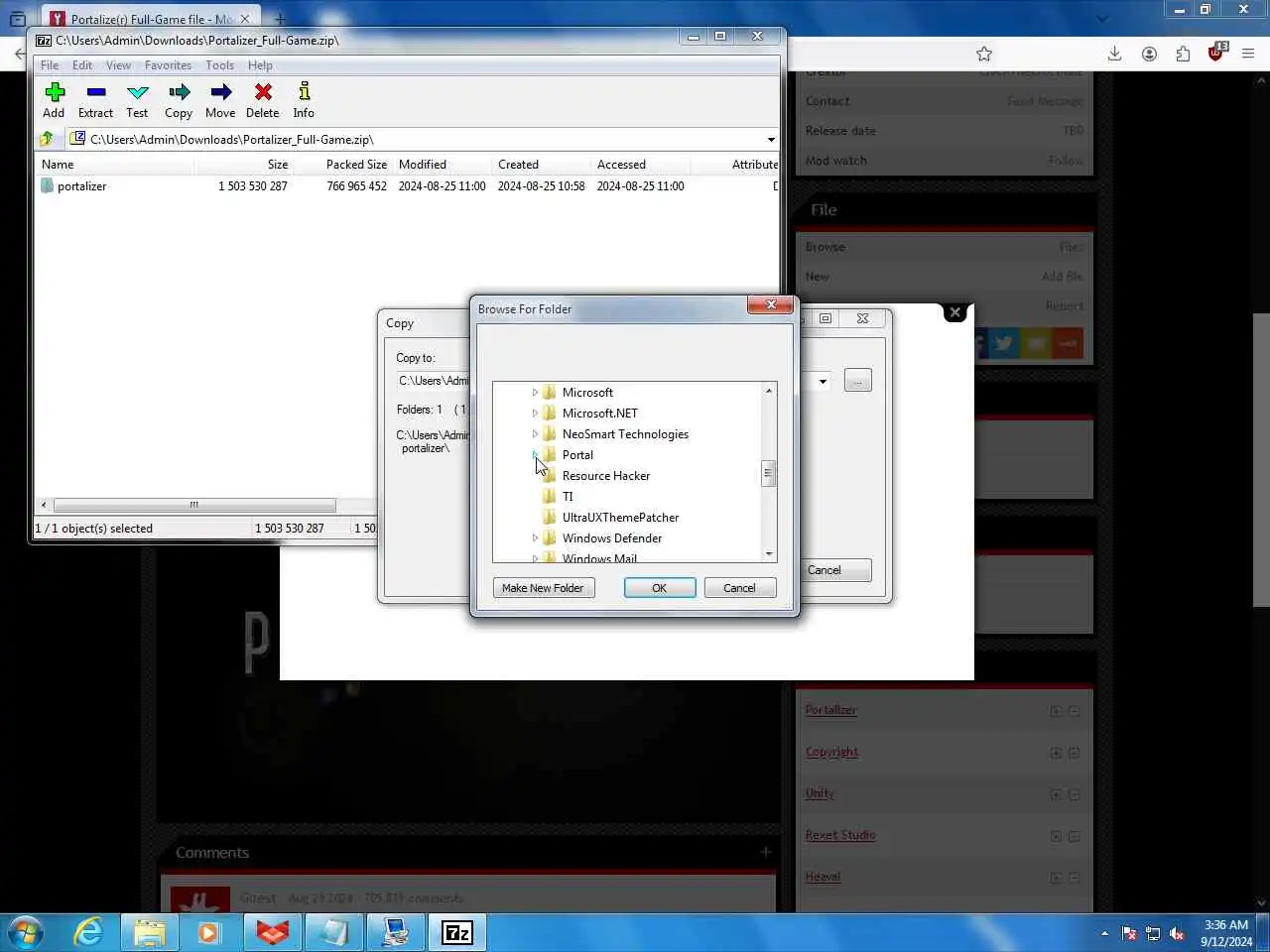
Task: Click the folder tree scroll up arrow
Action: [x=768, y=391]
